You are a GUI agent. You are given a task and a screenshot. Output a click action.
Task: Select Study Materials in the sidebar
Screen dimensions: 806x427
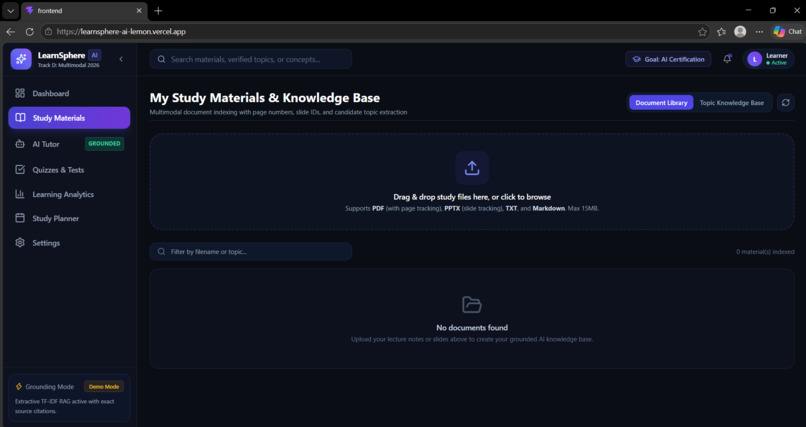(69, 118)
